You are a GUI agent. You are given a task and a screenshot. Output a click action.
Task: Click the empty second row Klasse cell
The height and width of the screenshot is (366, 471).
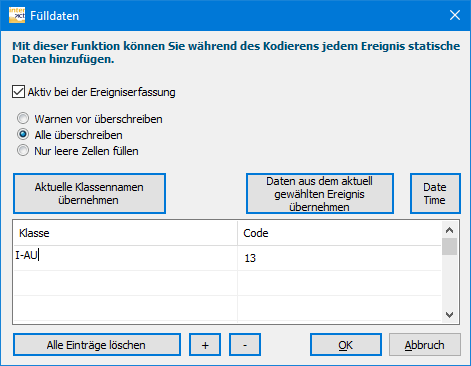click(x=125, y=283)
